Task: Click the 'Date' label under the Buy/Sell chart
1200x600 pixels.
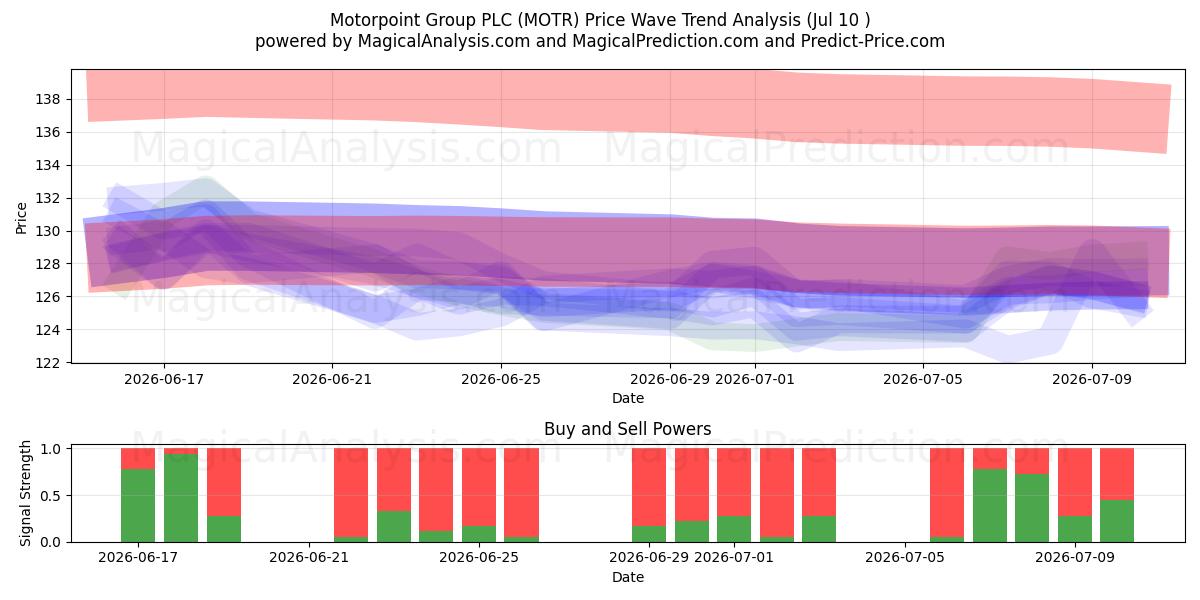Action: [628, 577]
